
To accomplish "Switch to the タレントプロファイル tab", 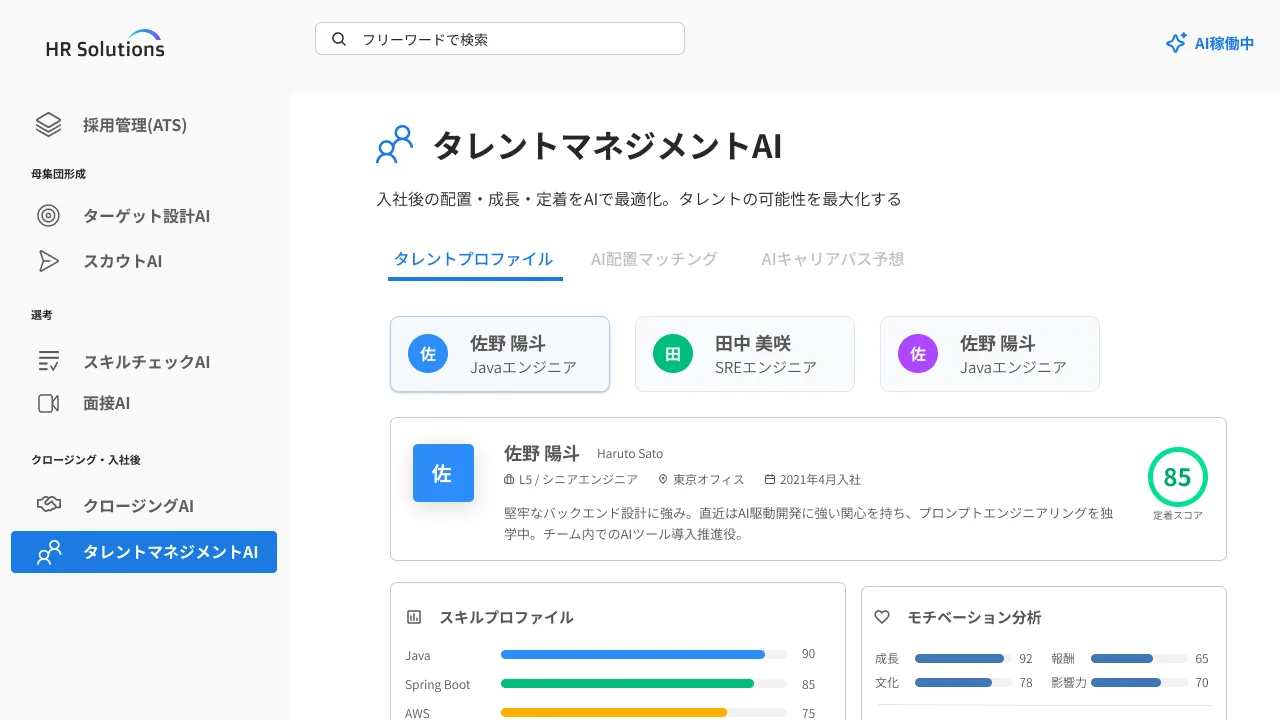I will pyautogui.click(x=473, y=259).
